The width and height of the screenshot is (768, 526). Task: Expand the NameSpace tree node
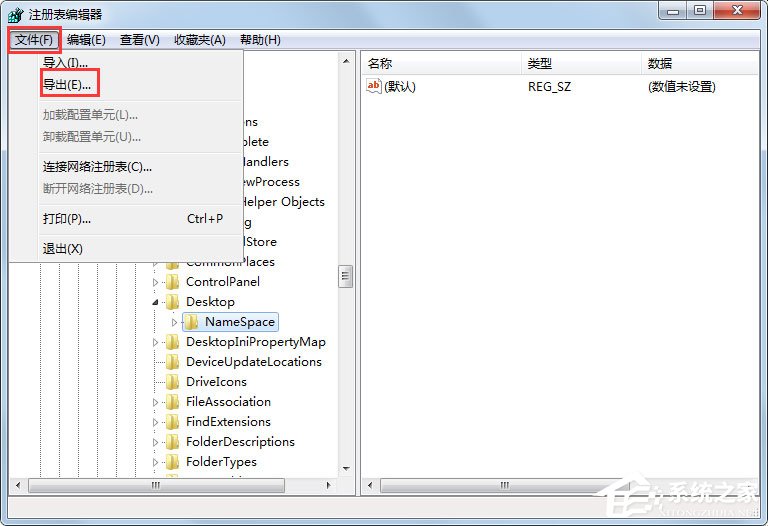(174, 322)
